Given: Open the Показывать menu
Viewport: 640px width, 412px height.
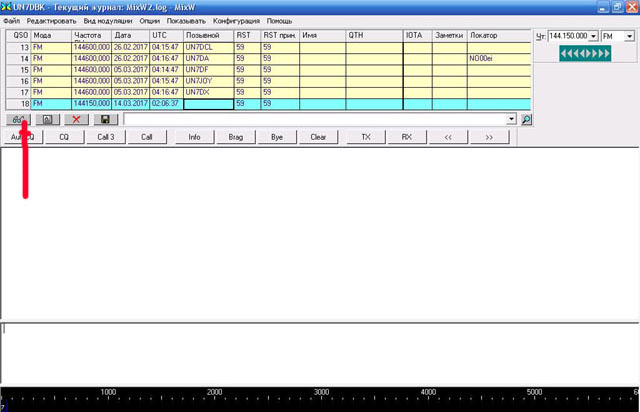Looking at the screenshot, I should pyautogui.click(x=186, y=21).
